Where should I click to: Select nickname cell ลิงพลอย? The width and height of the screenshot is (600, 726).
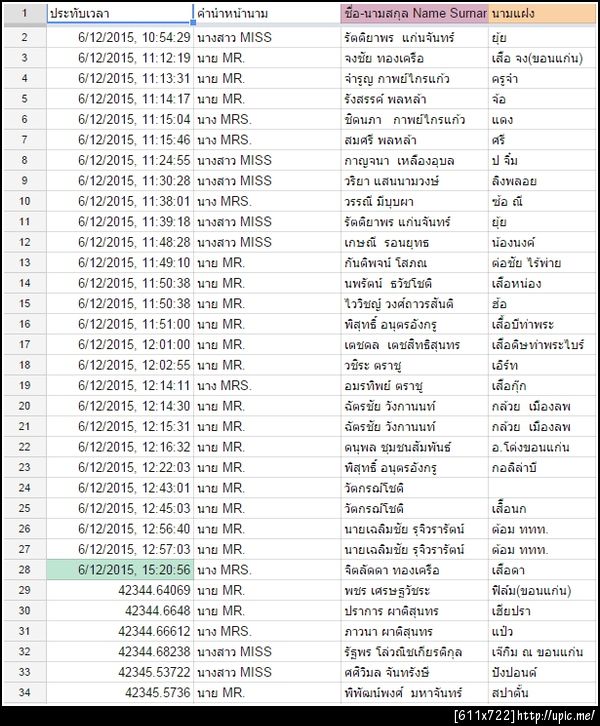point(542,181)
